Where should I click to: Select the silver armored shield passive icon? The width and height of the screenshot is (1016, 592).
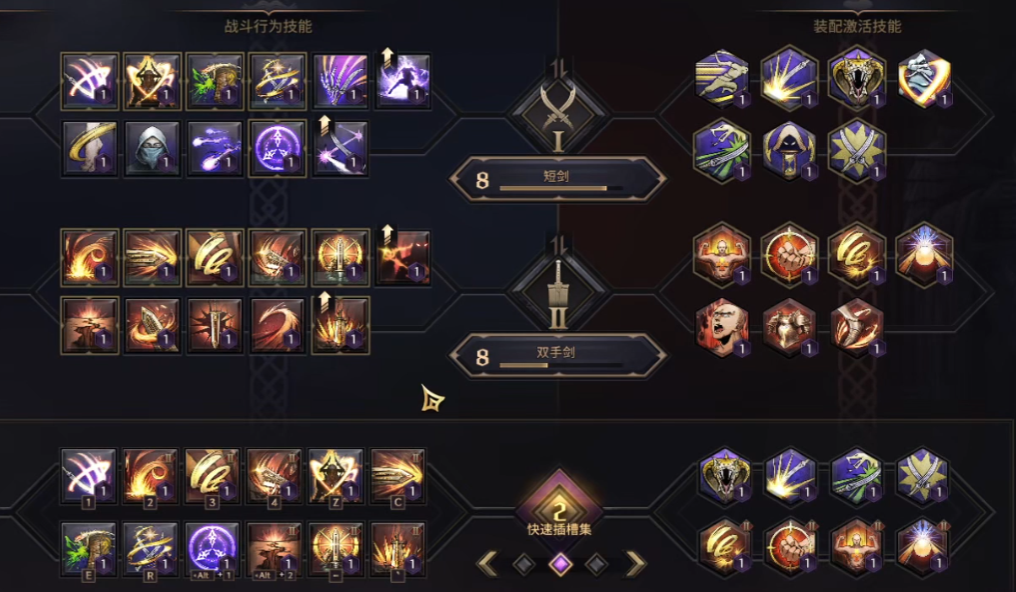pyautogui.click(x=924, y=79)
